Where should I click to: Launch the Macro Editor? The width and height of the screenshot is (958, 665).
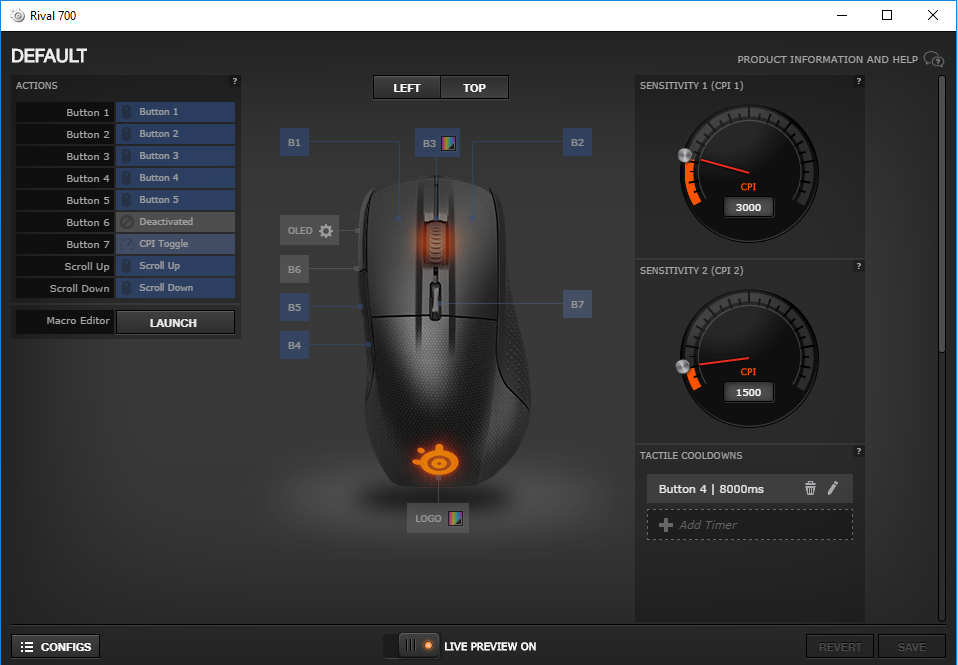[x=175, y=323]
